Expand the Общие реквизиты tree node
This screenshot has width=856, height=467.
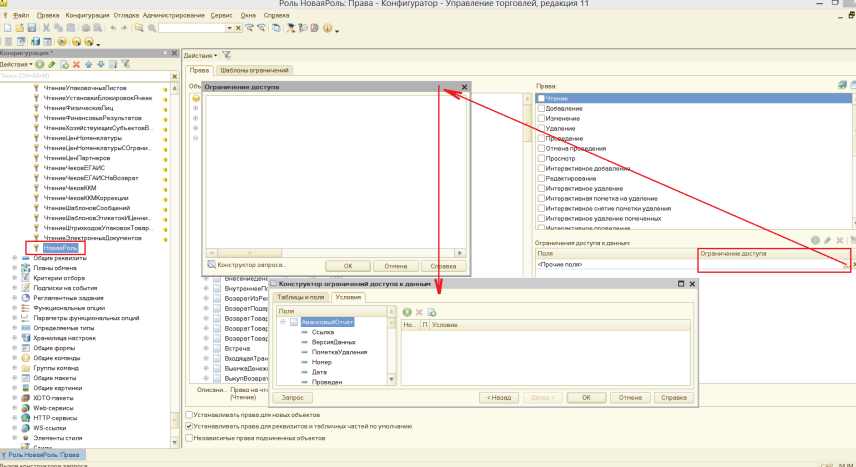(14, 258)
